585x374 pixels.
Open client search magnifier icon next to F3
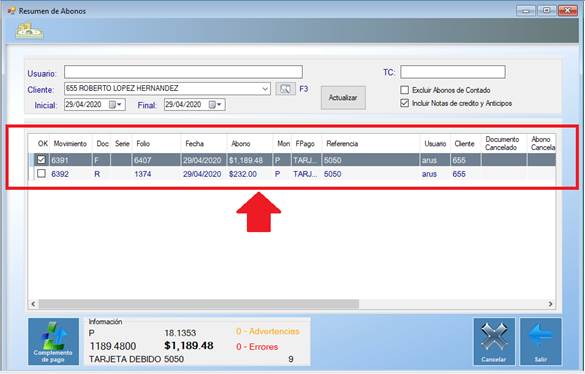(x=285, y=89)
